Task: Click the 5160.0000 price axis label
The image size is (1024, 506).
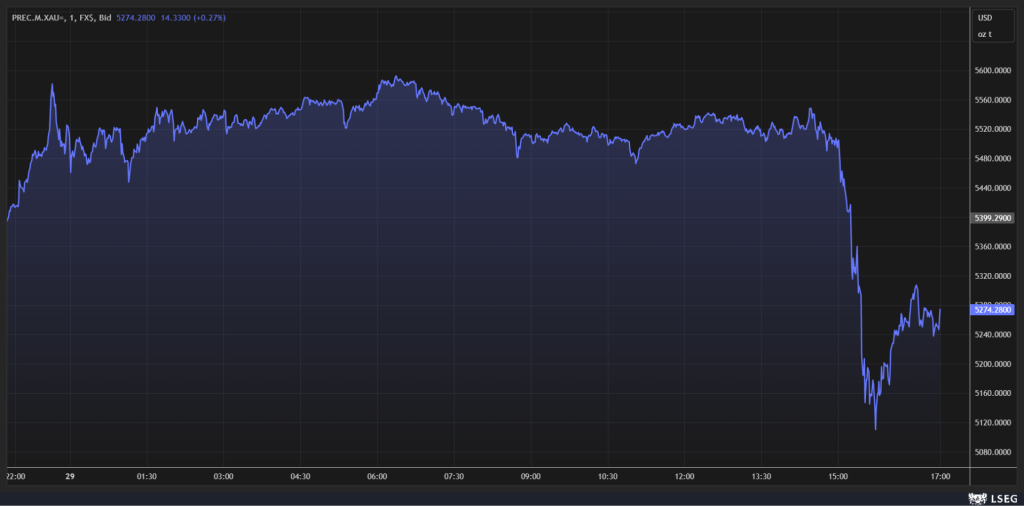Action: point(993,393)
